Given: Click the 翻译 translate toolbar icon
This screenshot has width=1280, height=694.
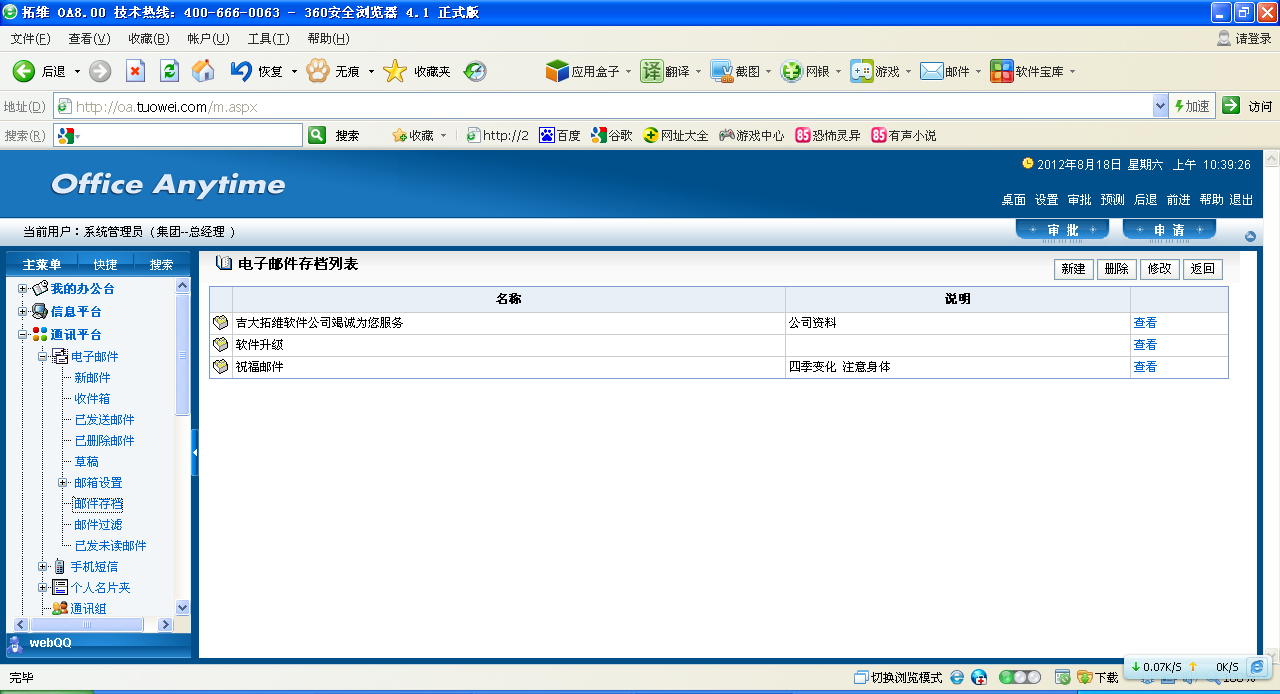Looking at the screenshot, I should coord(652,71).
